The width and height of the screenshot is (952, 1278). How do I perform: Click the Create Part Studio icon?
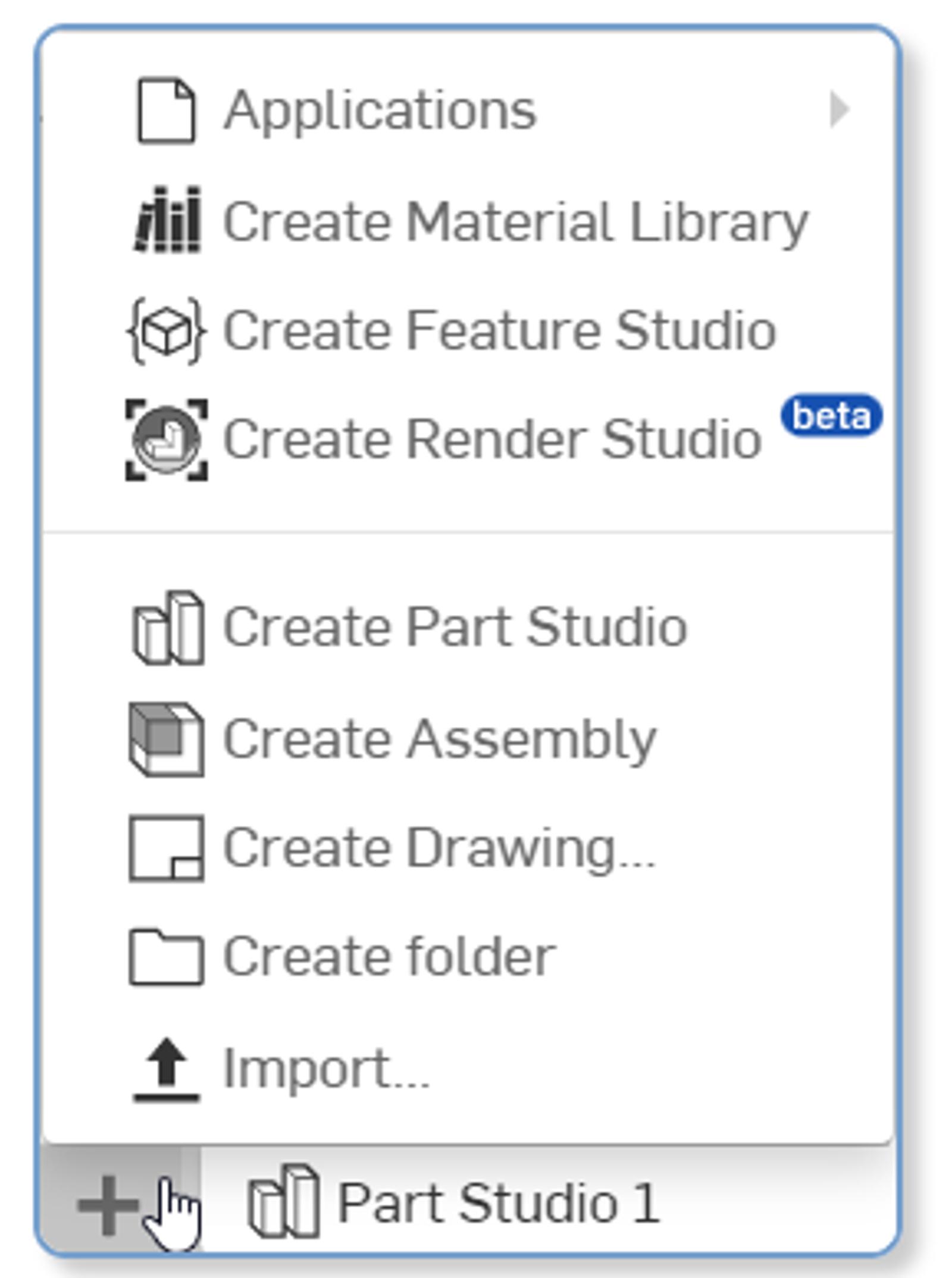click(x=167, y=628)
